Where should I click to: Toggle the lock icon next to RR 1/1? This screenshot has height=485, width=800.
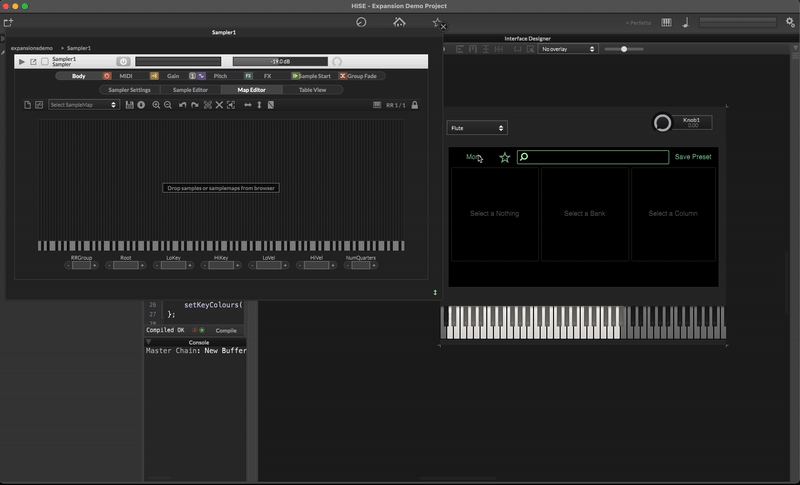[415, 105]
